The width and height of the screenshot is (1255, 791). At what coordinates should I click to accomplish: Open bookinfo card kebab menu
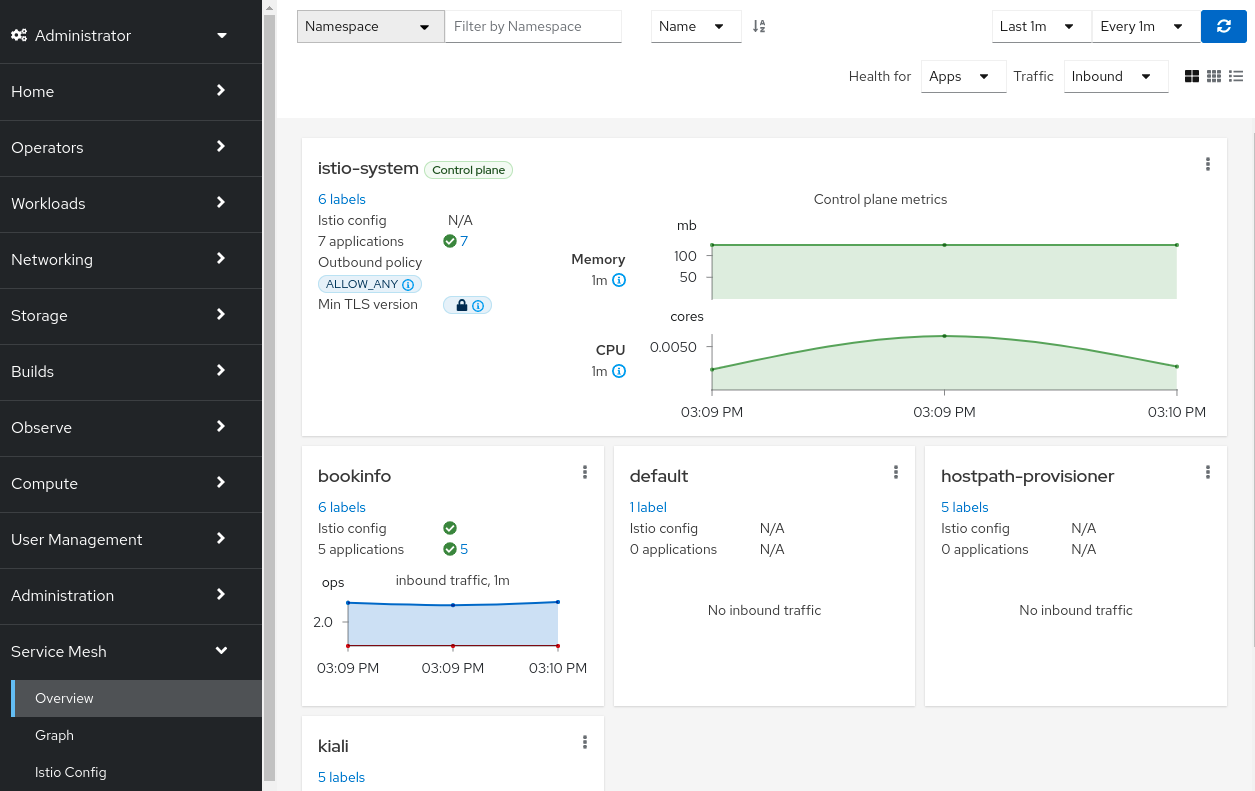point(585,473)
